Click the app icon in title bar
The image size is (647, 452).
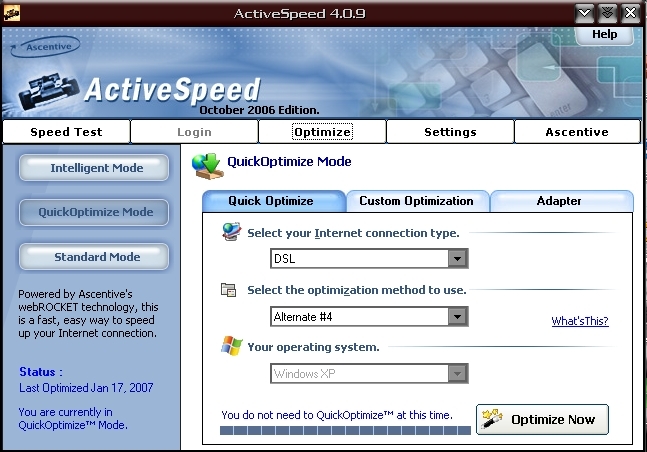(12, 14)
